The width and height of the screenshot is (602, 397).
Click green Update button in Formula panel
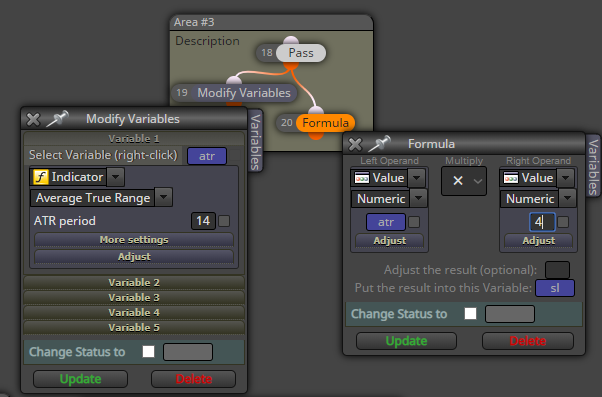(406, 341)
